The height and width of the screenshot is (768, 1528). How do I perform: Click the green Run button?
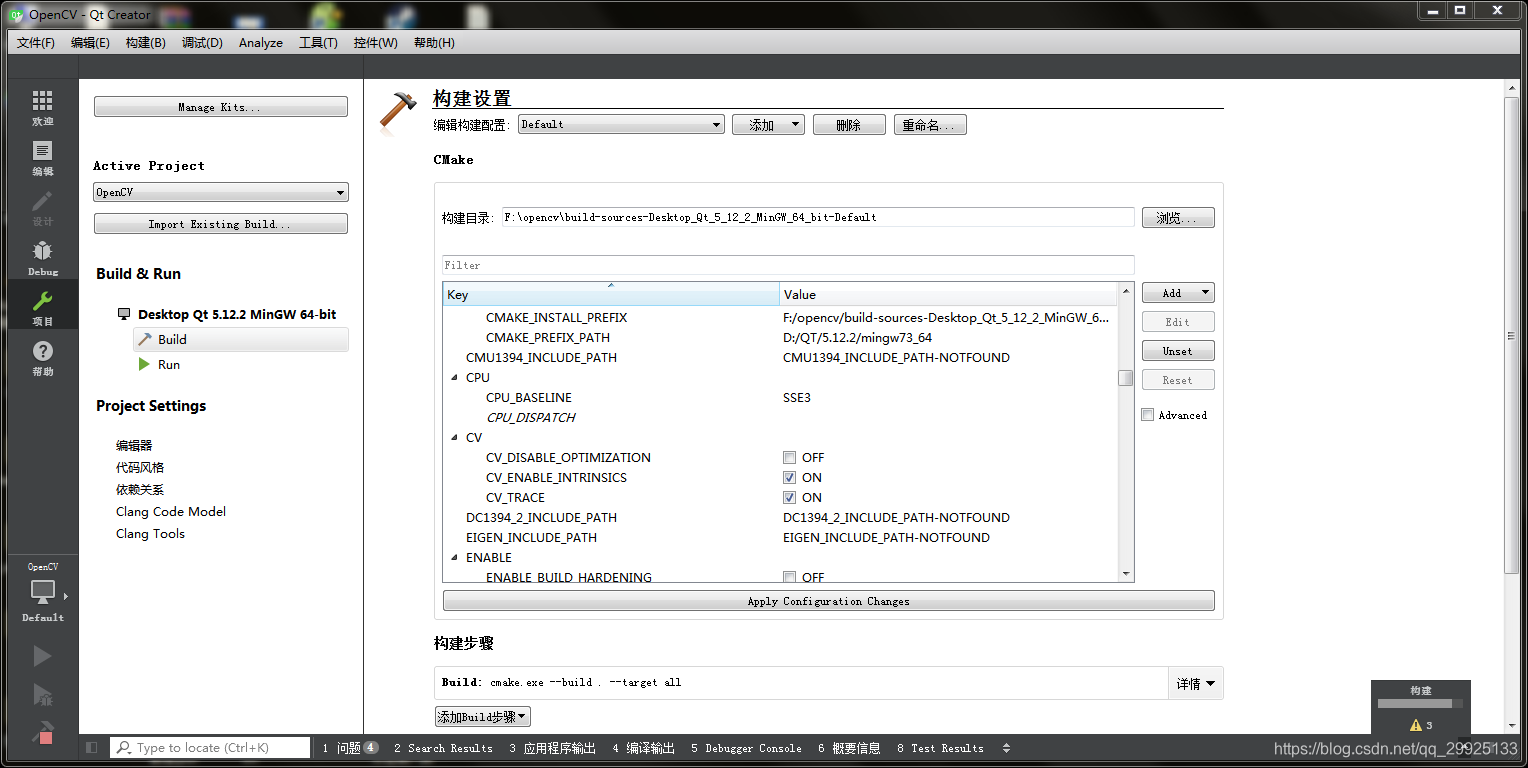(42, 656)
